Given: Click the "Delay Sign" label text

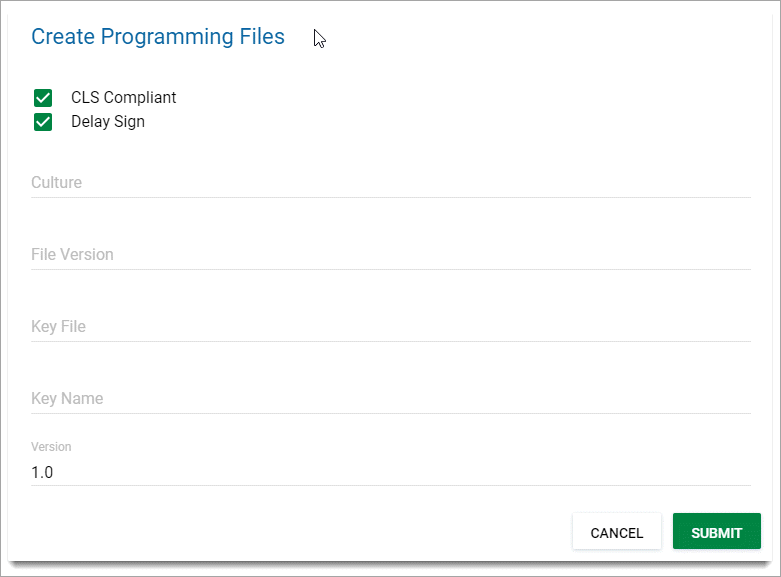Looking at the screenshot, I should [107, 122].
